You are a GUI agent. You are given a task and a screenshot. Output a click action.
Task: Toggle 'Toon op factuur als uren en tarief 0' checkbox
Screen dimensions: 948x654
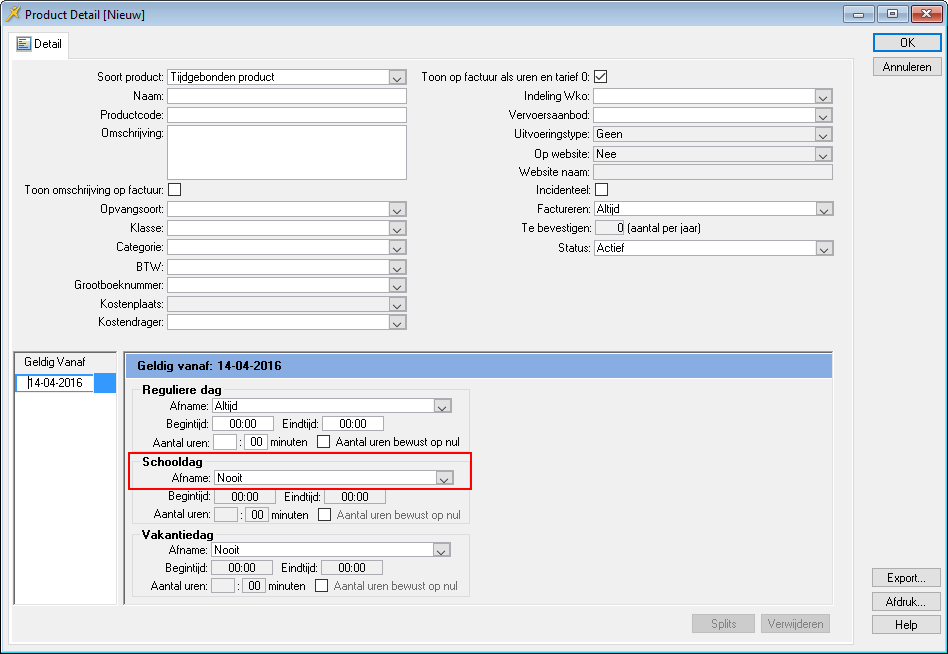(601, 77)
